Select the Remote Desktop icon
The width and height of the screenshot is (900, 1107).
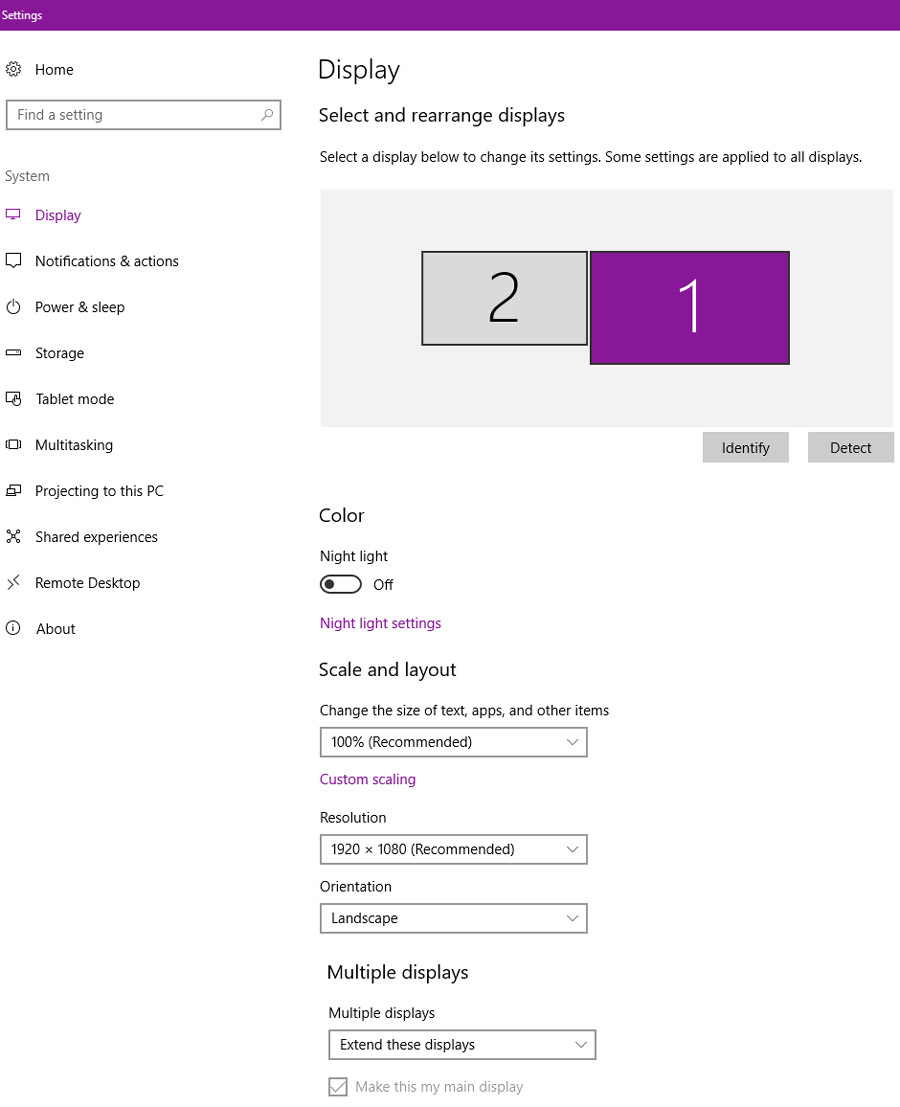click(x=13, y=582)
